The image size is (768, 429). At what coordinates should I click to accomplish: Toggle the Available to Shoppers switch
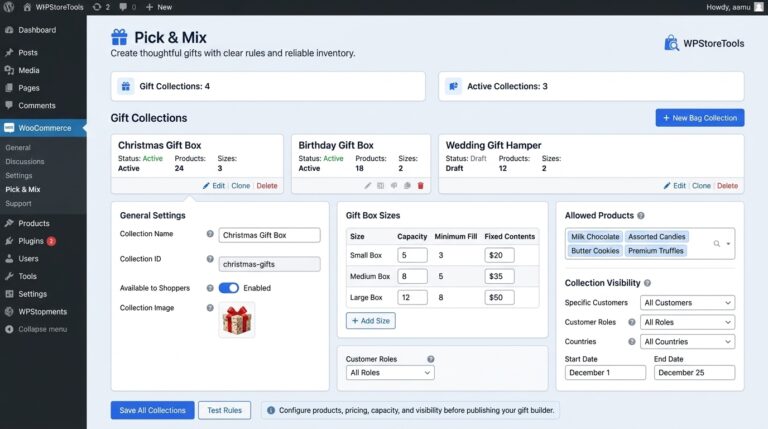click(229, 288)
